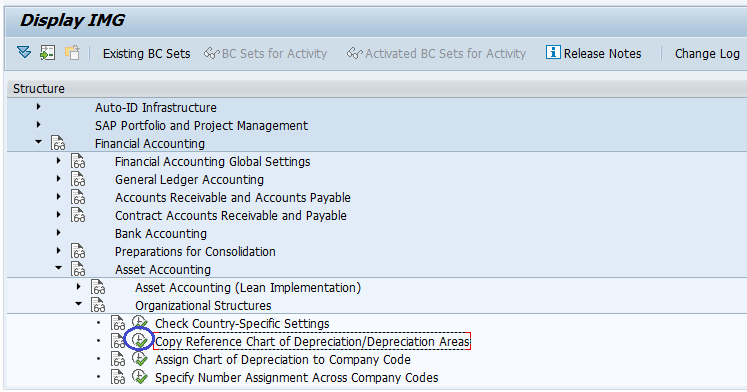The height and width of the screenshot is (392, 747).
Task: Click the yellow BC Sets toolbar icon
Action: [x=72, y=52]
